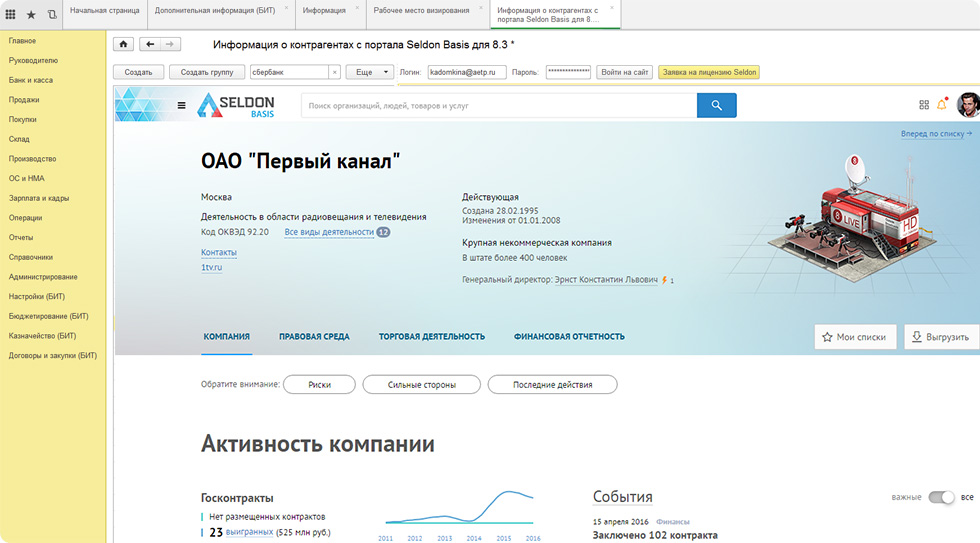Click the favorites star icon
Viewport: 980px width, 543px height.
coord(31,14)
